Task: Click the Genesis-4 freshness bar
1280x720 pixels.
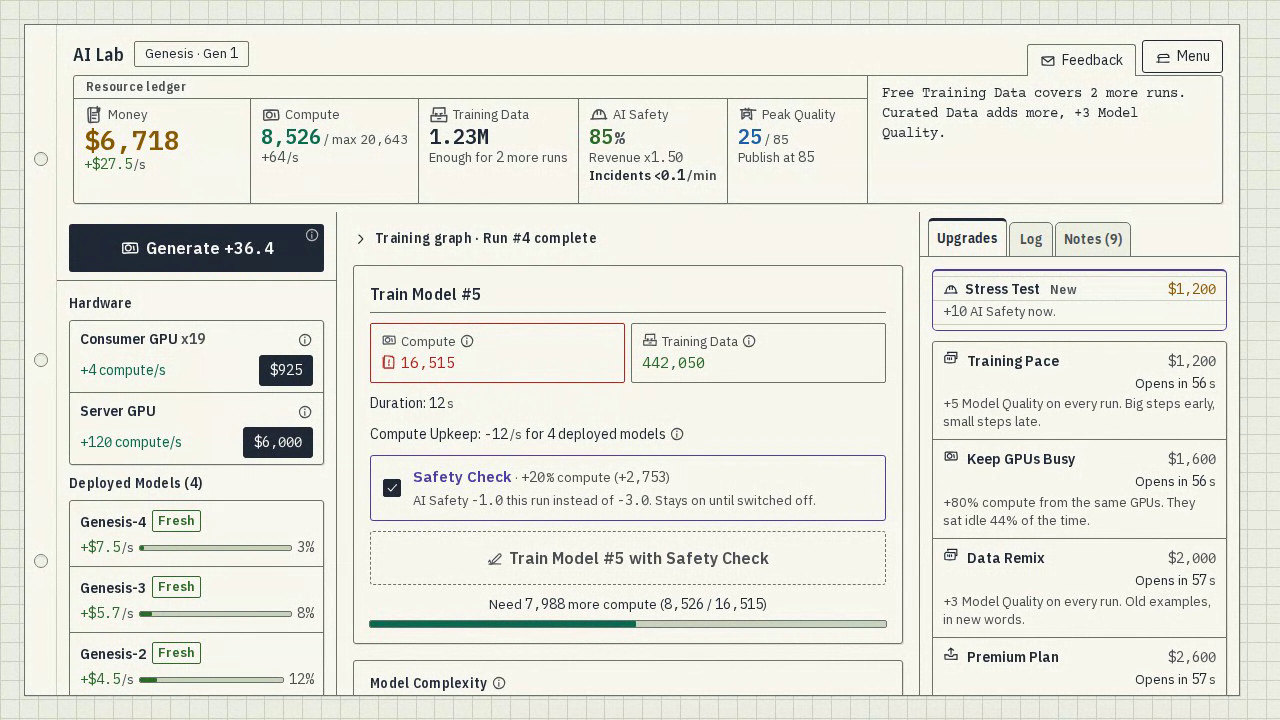Action: point(216,548)
